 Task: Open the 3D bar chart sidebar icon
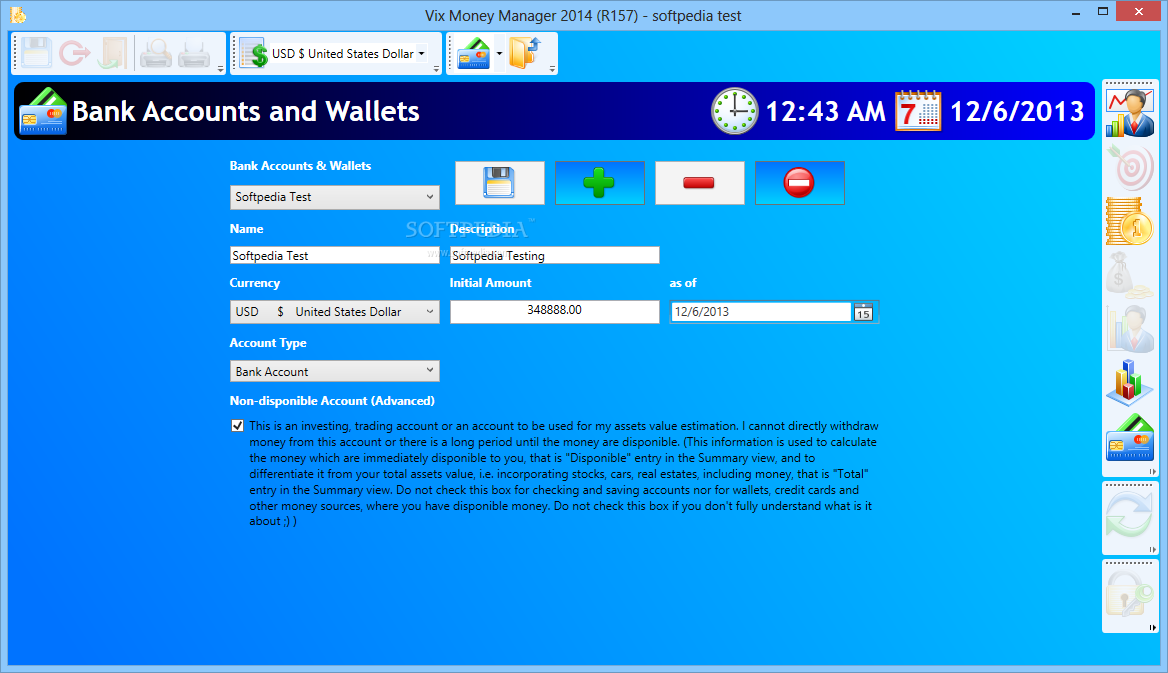click(x=1130, y=382)
